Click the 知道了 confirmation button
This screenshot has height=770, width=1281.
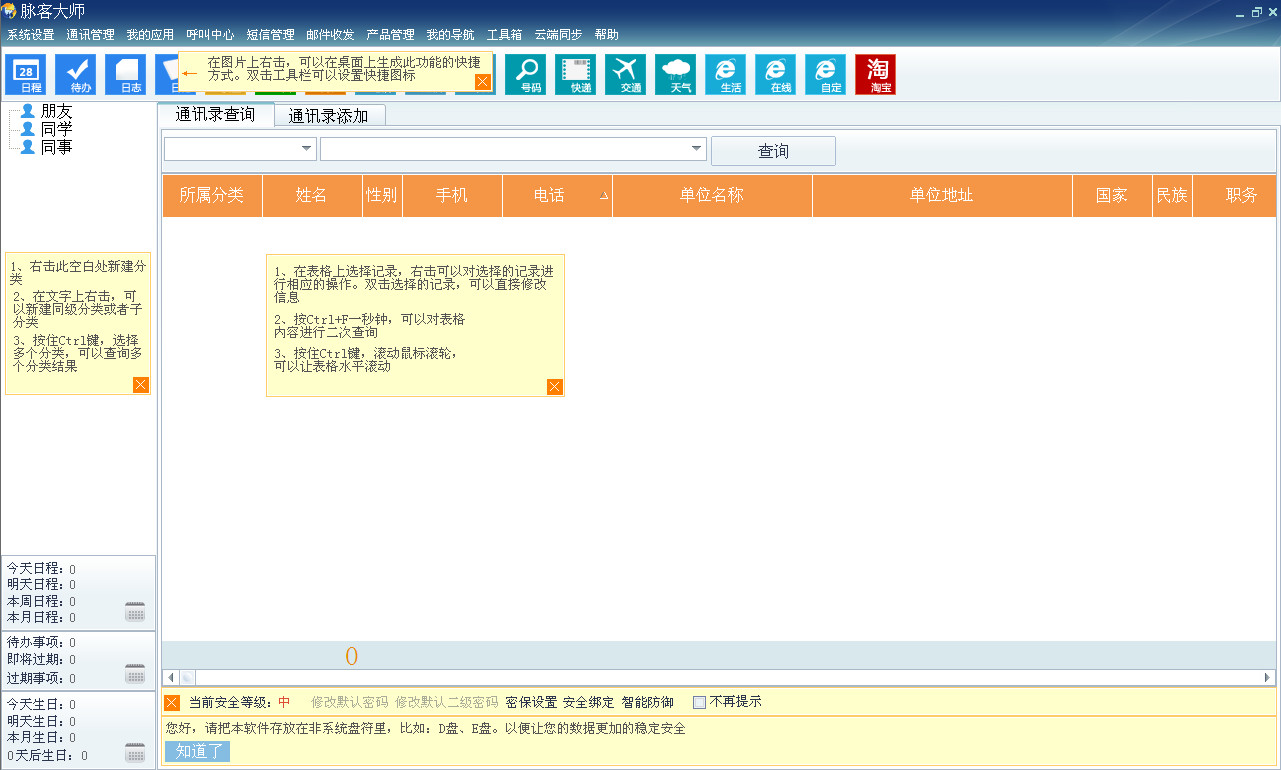coord(198,751)
